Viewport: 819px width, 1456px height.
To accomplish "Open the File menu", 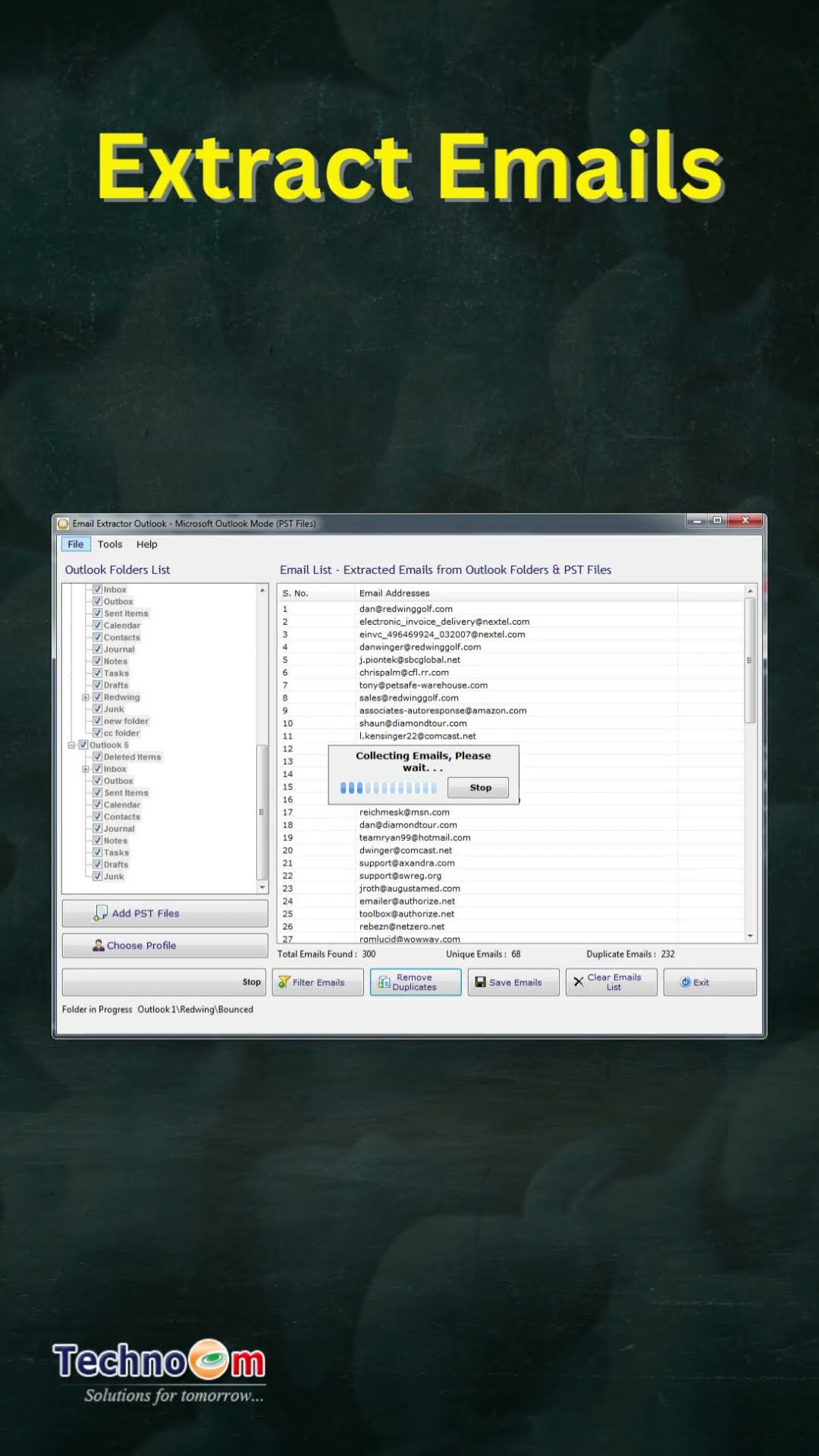I will tap(76, 544).
